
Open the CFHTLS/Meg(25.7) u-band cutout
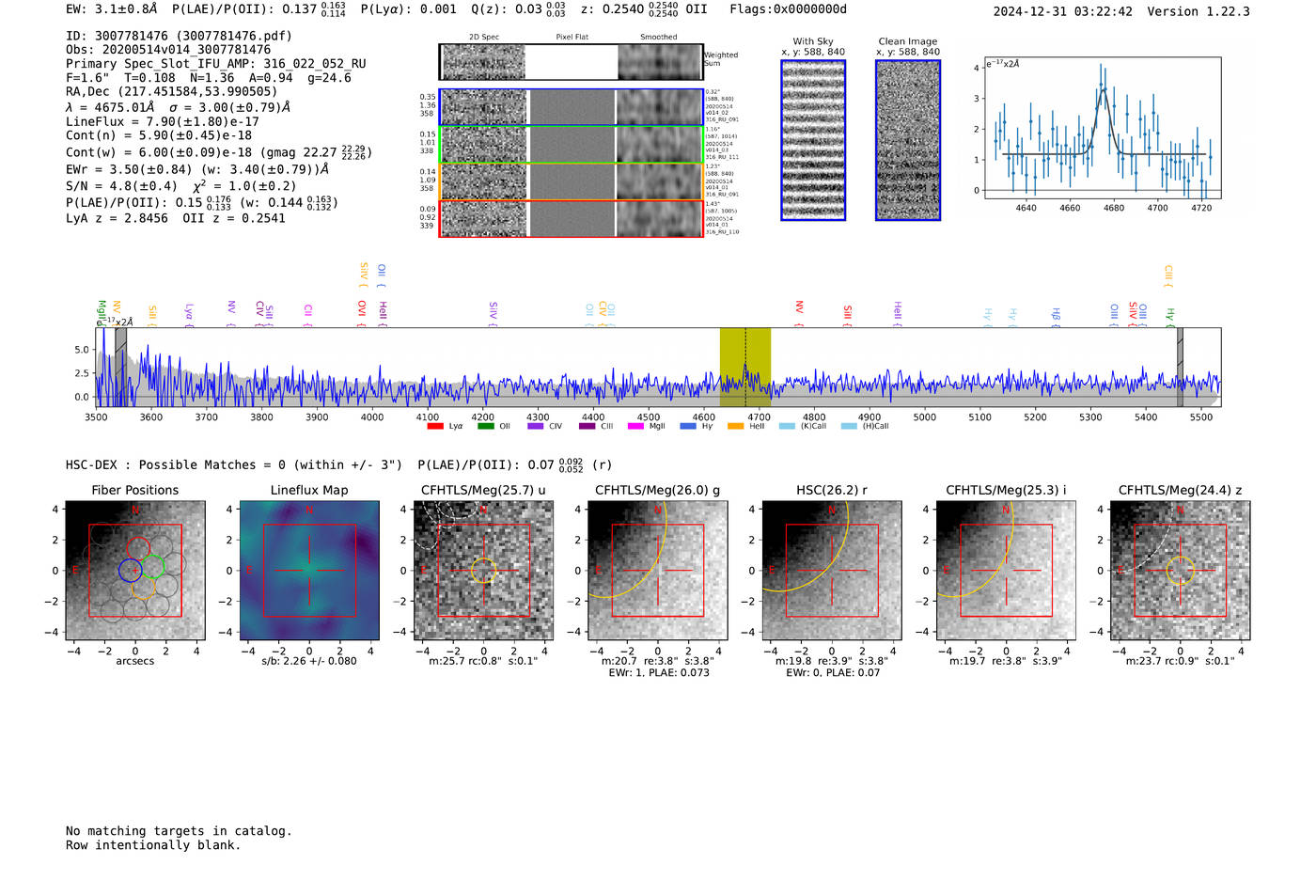(483, 571)
